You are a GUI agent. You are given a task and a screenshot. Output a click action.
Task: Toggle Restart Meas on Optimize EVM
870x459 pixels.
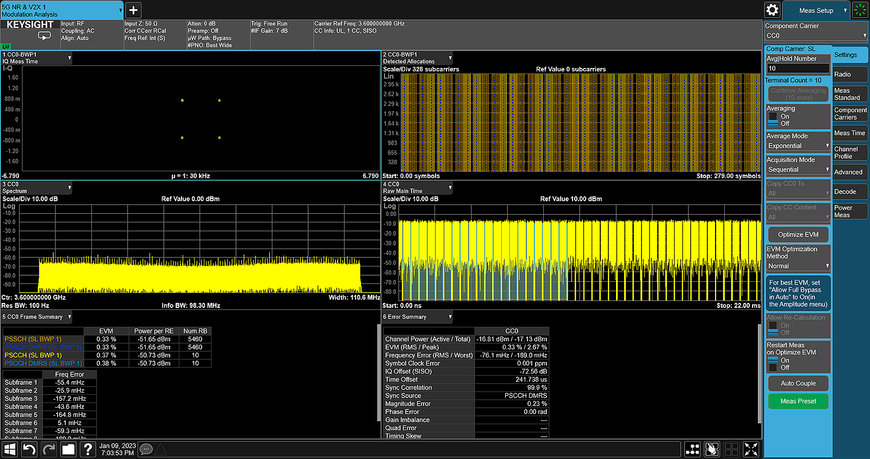[773, 364]
